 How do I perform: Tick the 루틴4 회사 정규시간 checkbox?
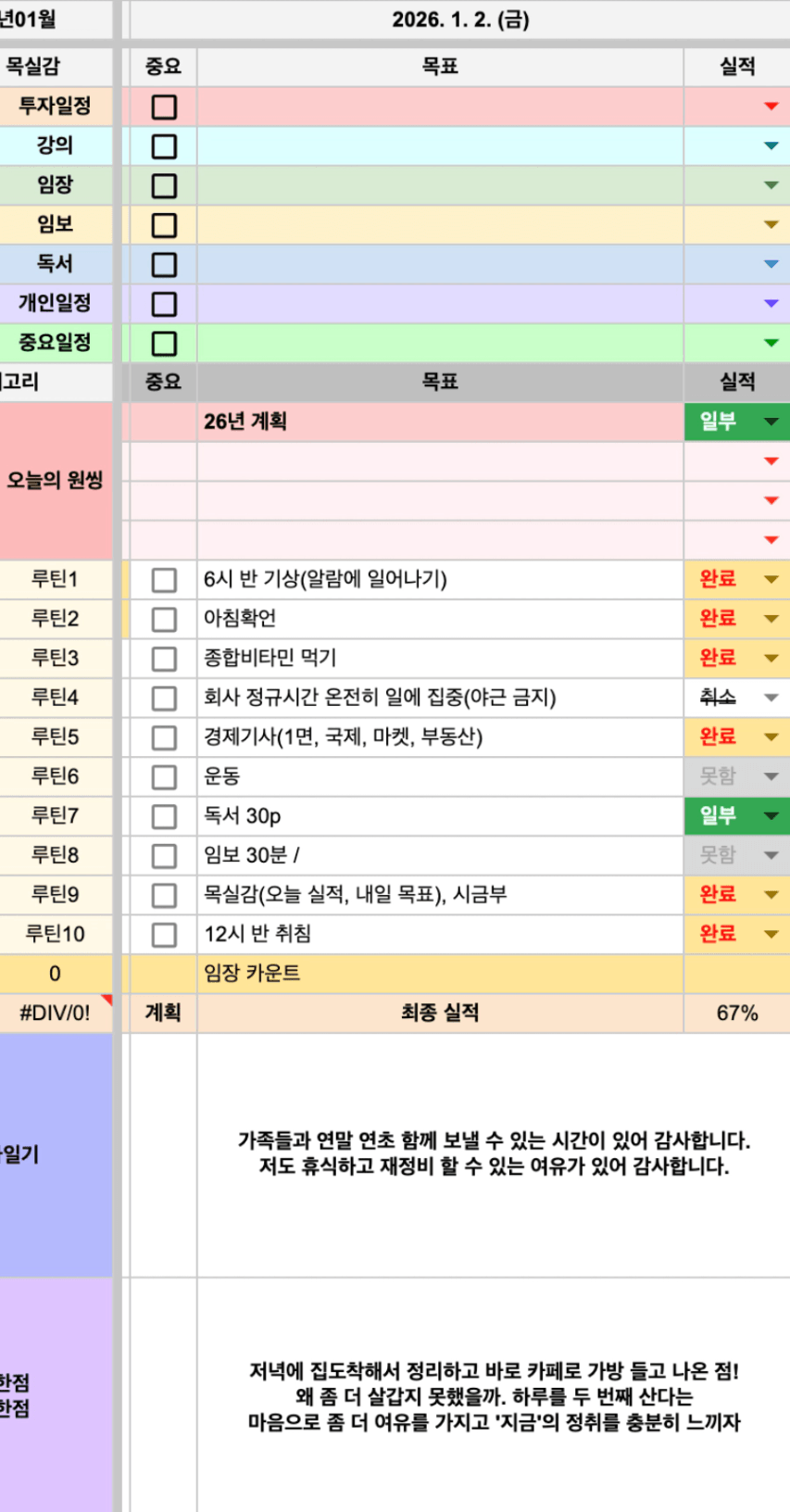(x=164, y=698)
